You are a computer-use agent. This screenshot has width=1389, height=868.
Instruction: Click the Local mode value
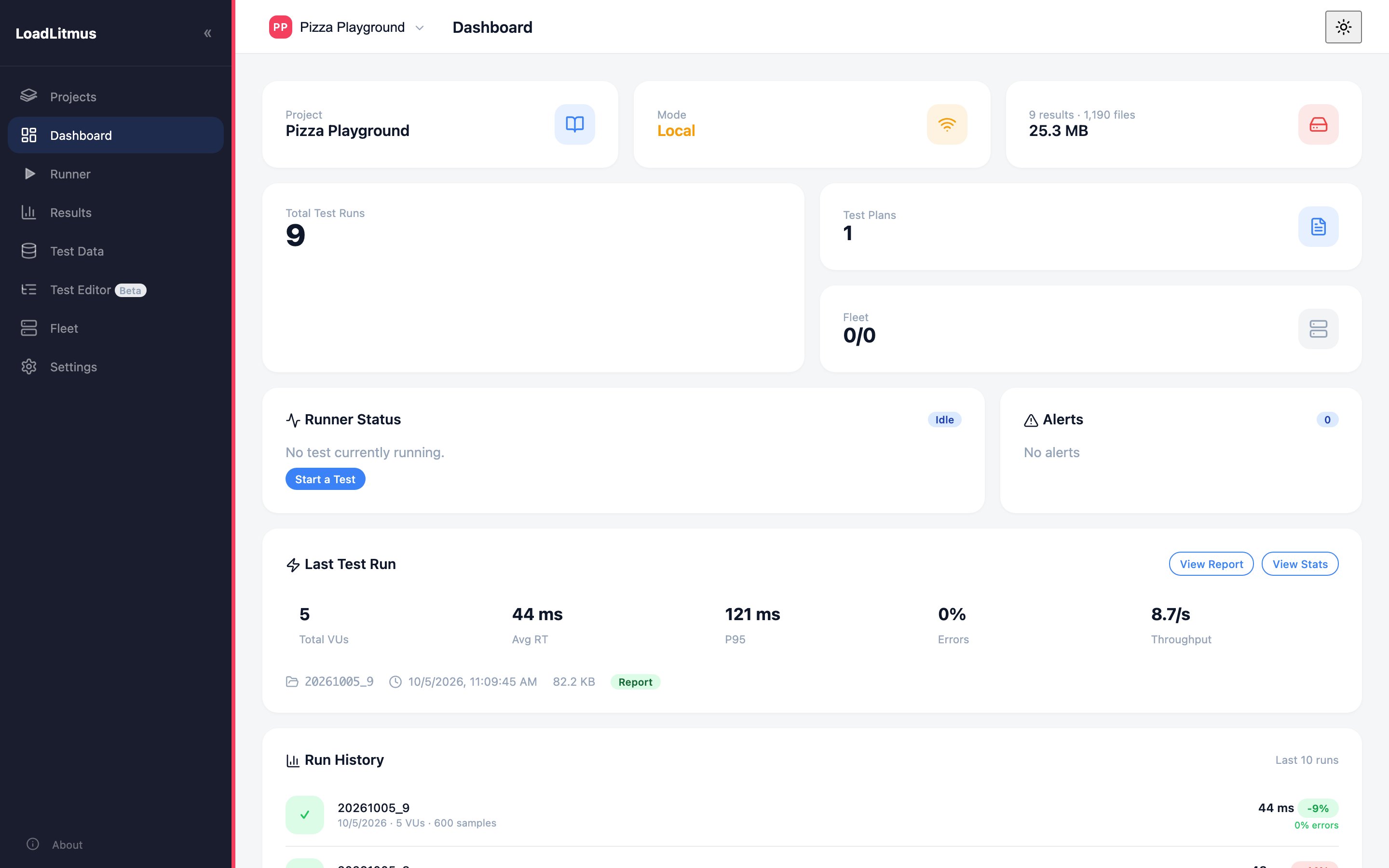(x=676, y=131)
